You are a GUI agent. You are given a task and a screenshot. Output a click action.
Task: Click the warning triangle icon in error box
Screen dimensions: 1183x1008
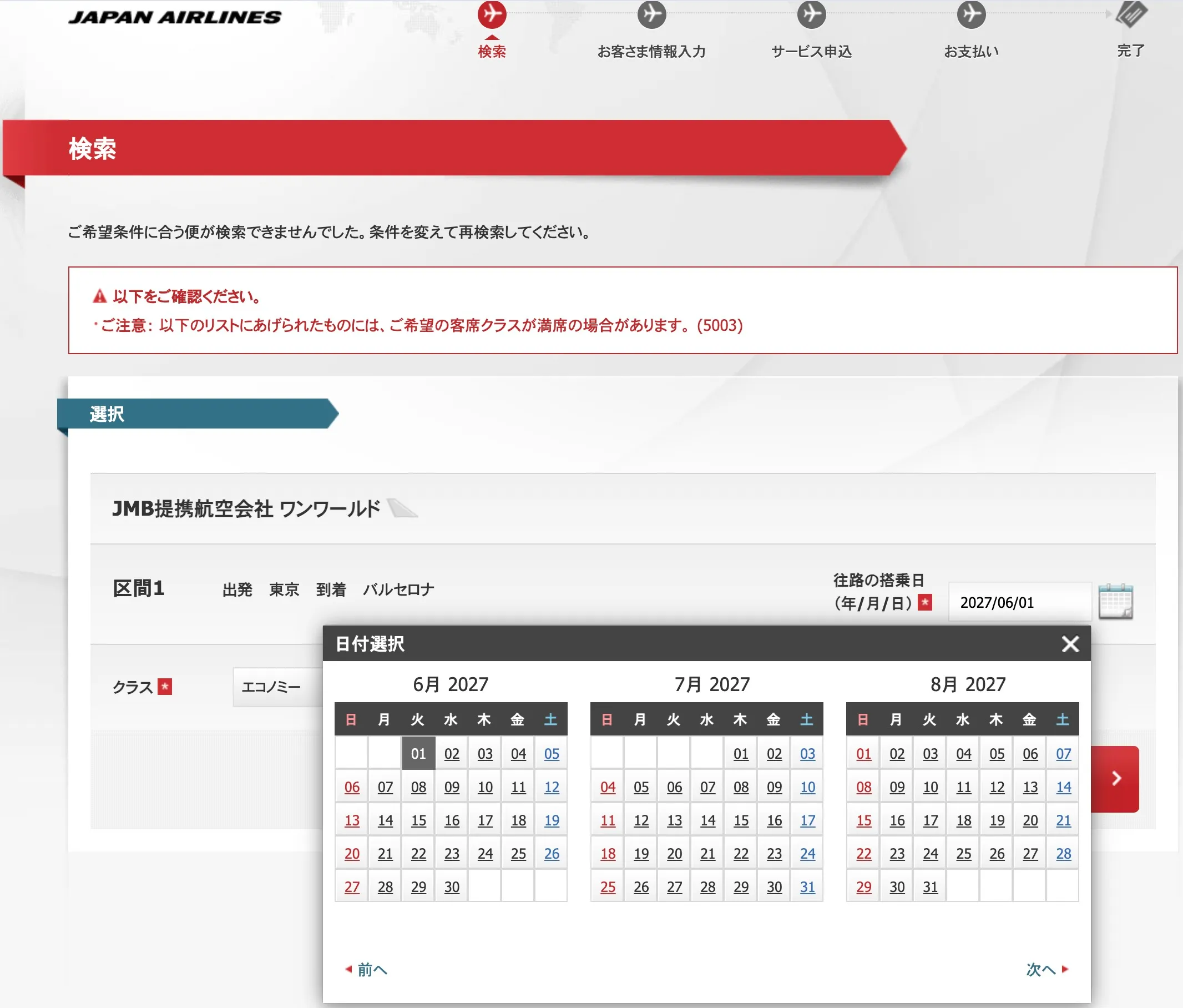[100, 296]
